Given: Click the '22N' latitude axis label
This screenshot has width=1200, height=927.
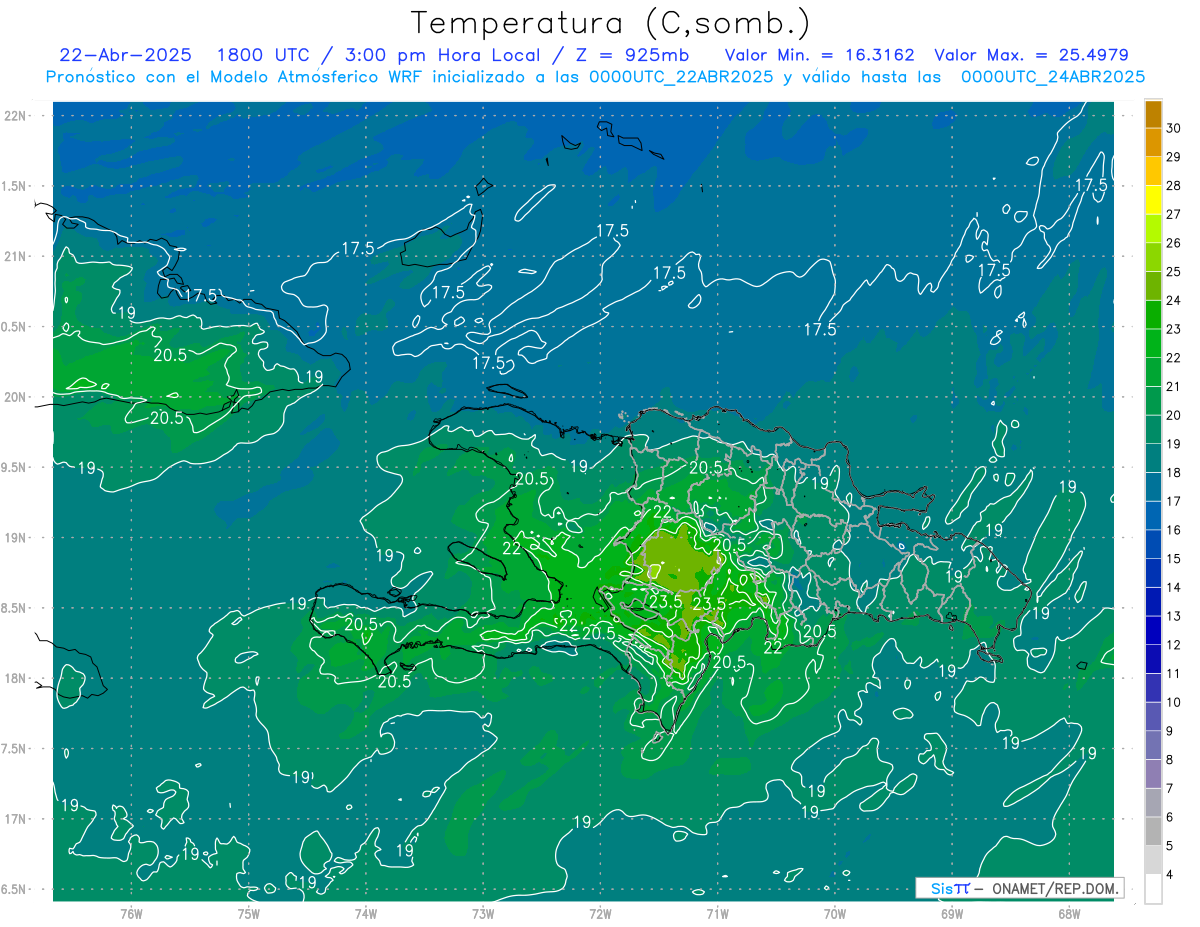Looking at the screenshot, I should click(x=15, y=116).
